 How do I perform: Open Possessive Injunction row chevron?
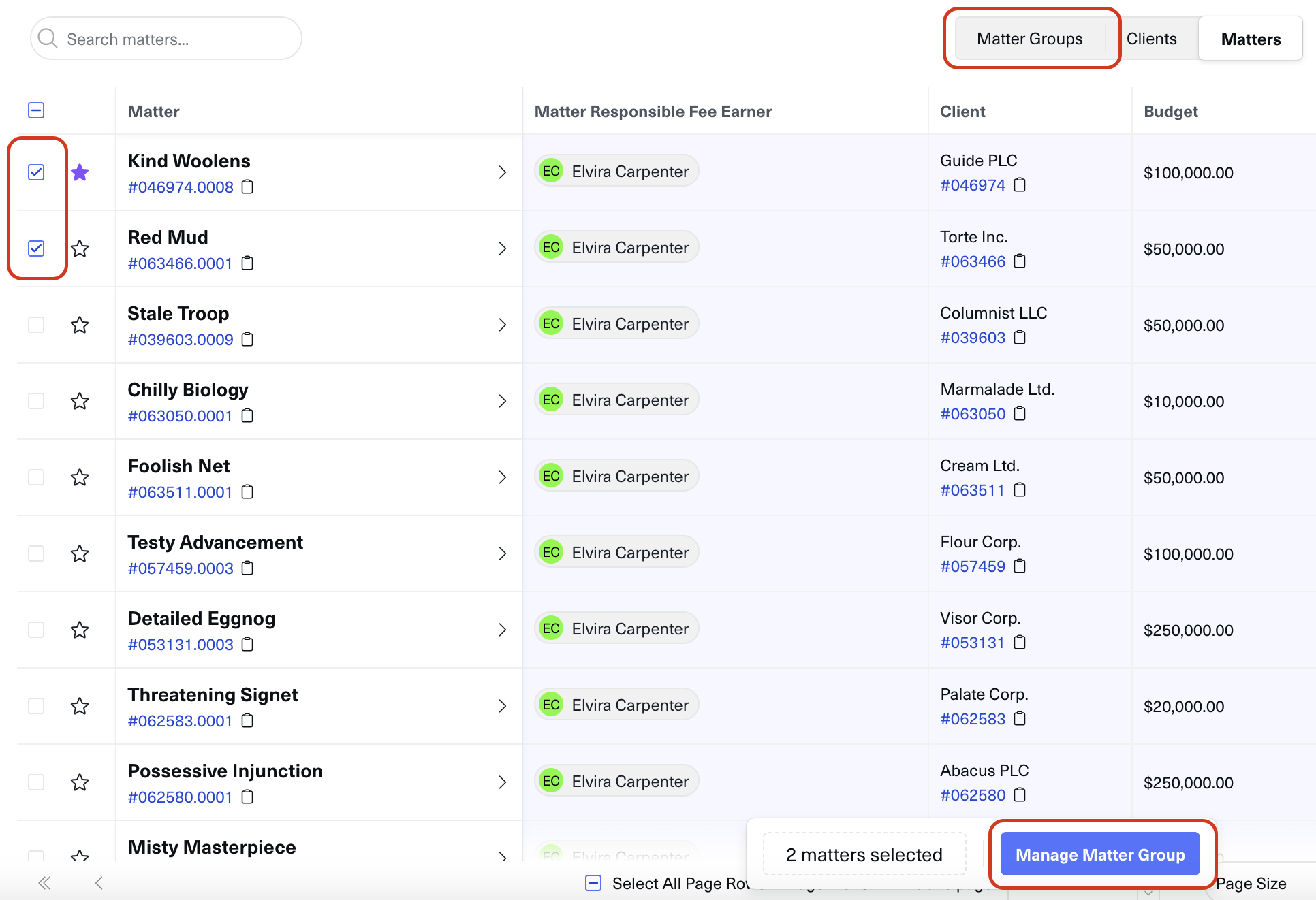503,782
